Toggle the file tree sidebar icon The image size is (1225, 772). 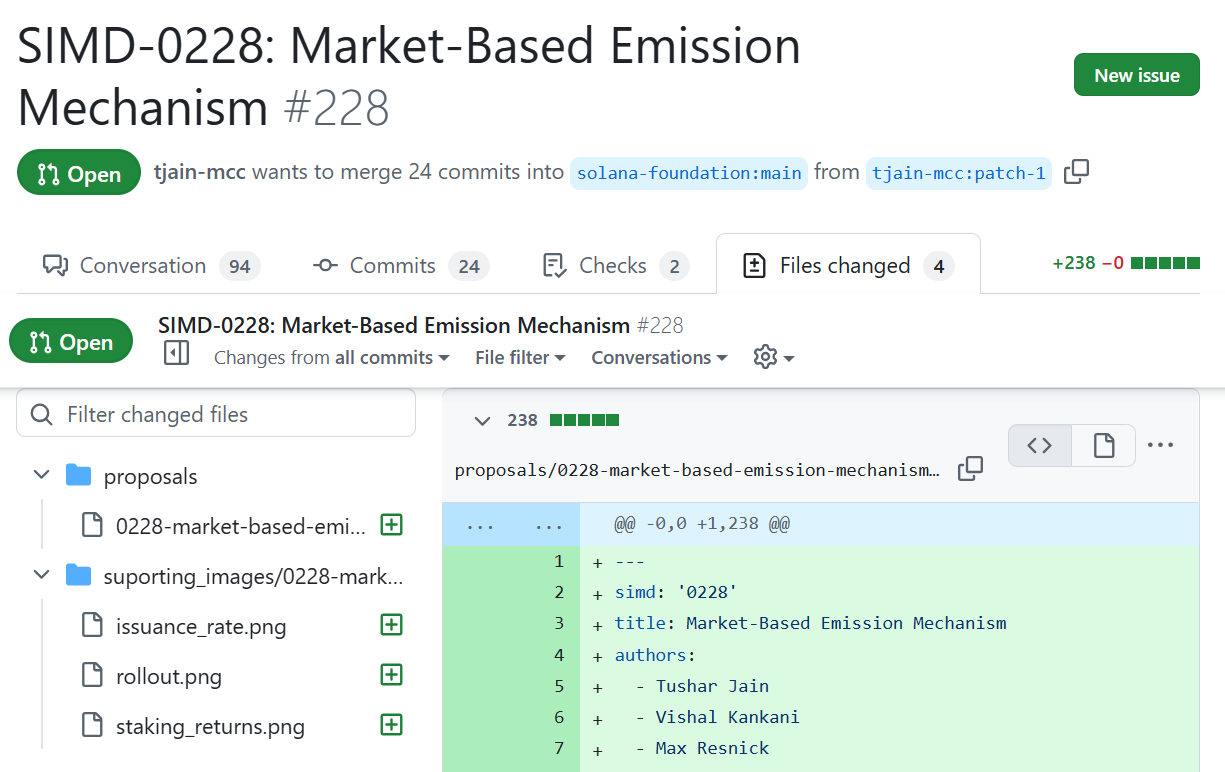176,353
